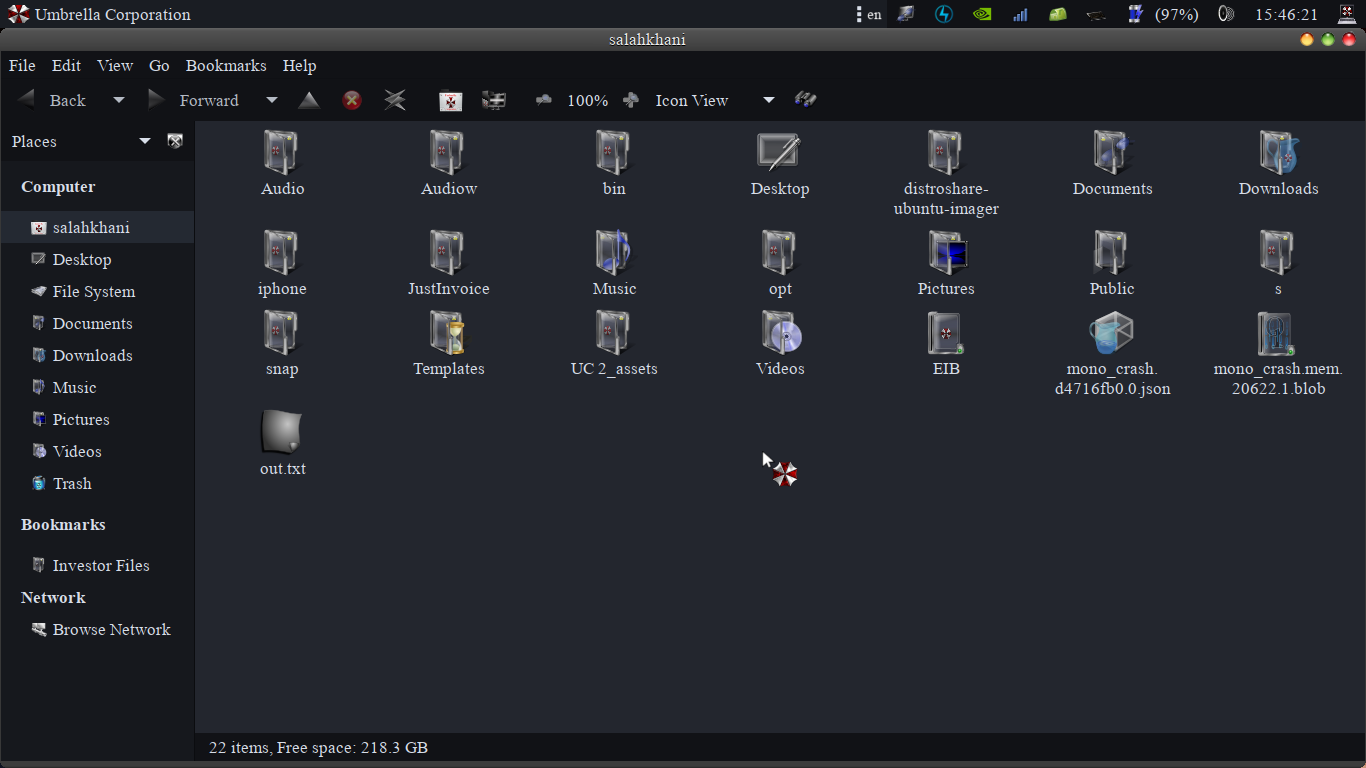Select the out.txt file
The image size is (1366, 768).
282,444
